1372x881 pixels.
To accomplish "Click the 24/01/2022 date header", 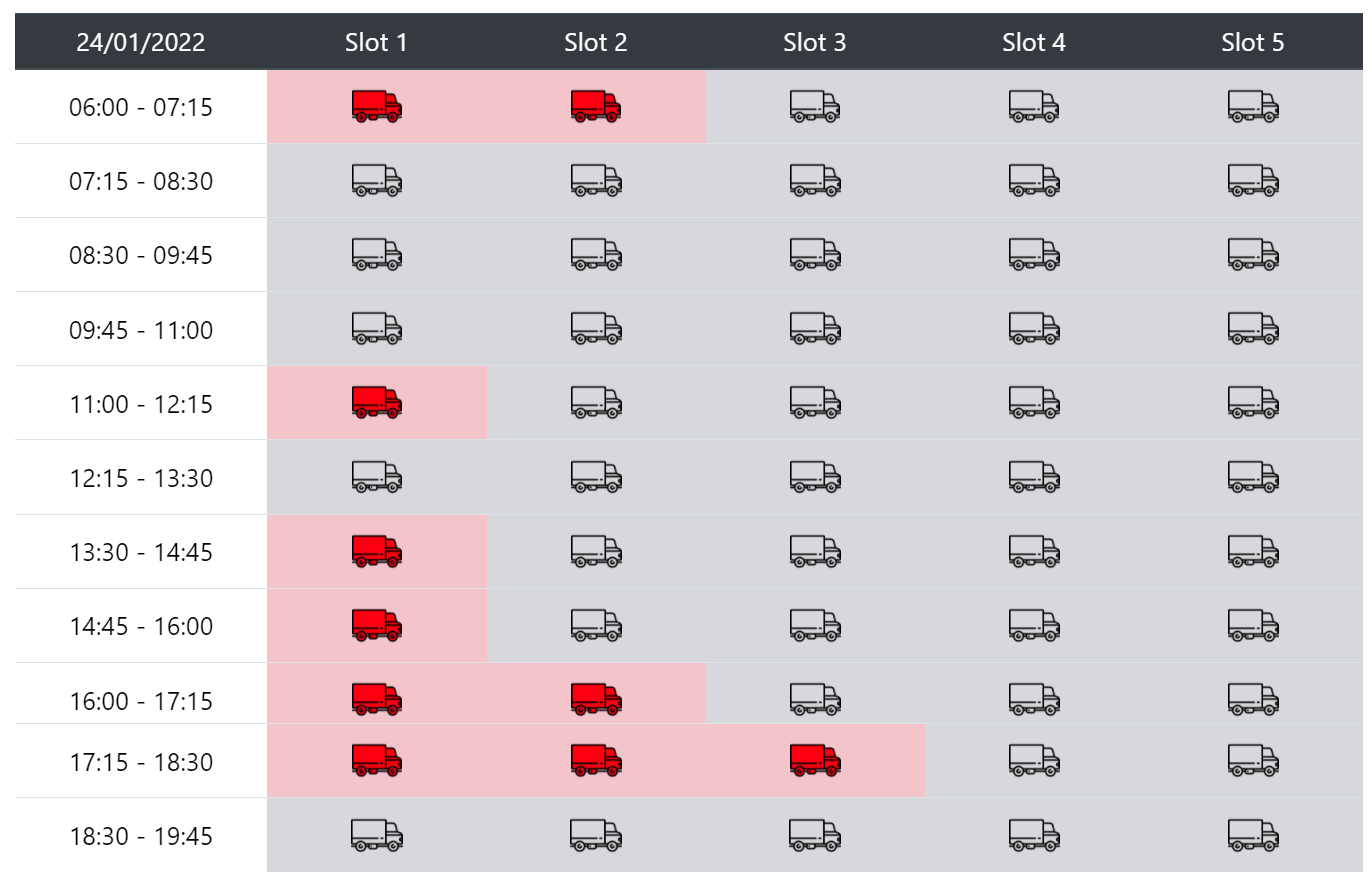I will (141, 42).
